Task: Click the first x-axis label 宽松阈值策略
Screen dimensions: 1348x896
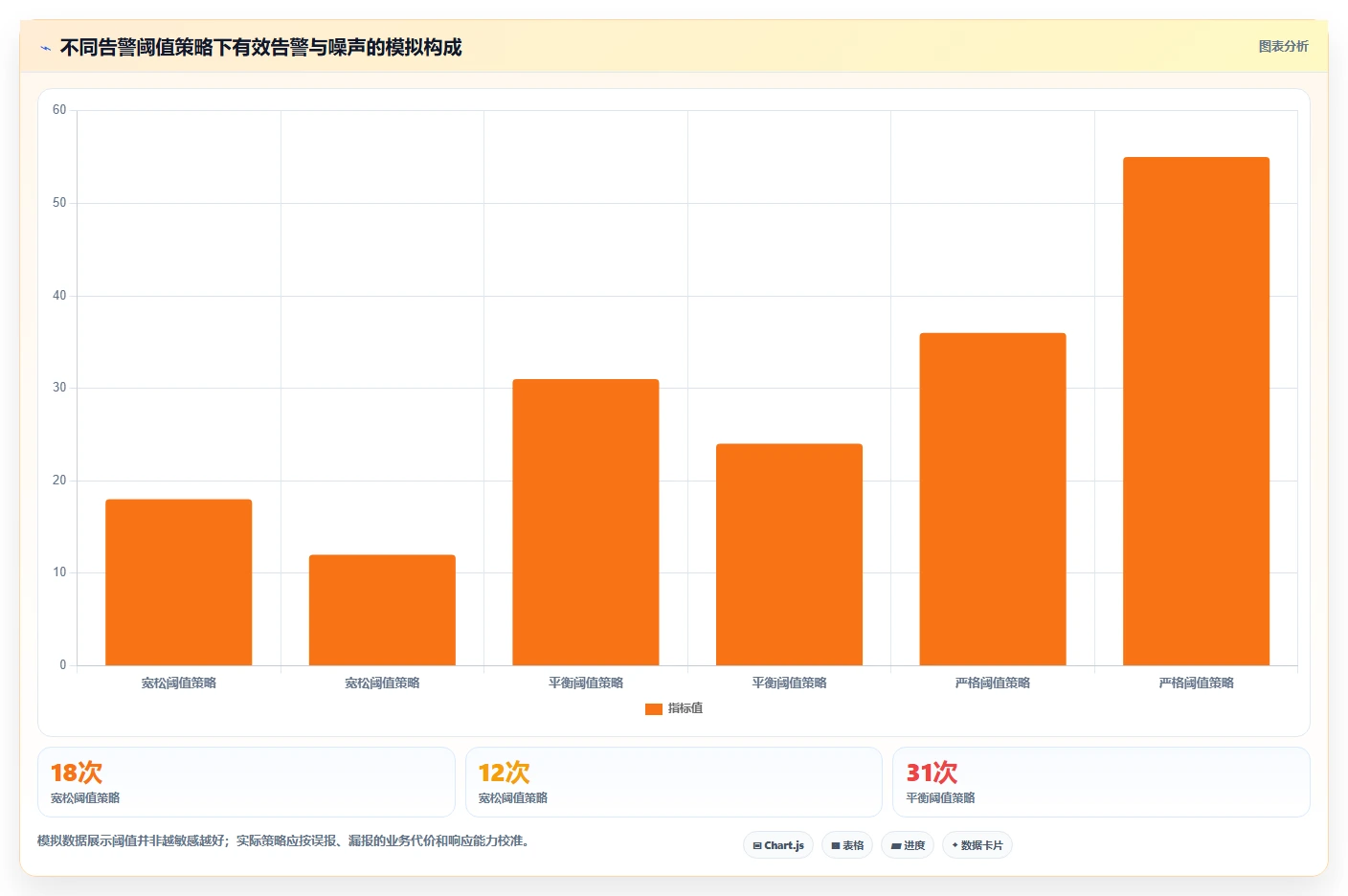Action: click(179, 683)
